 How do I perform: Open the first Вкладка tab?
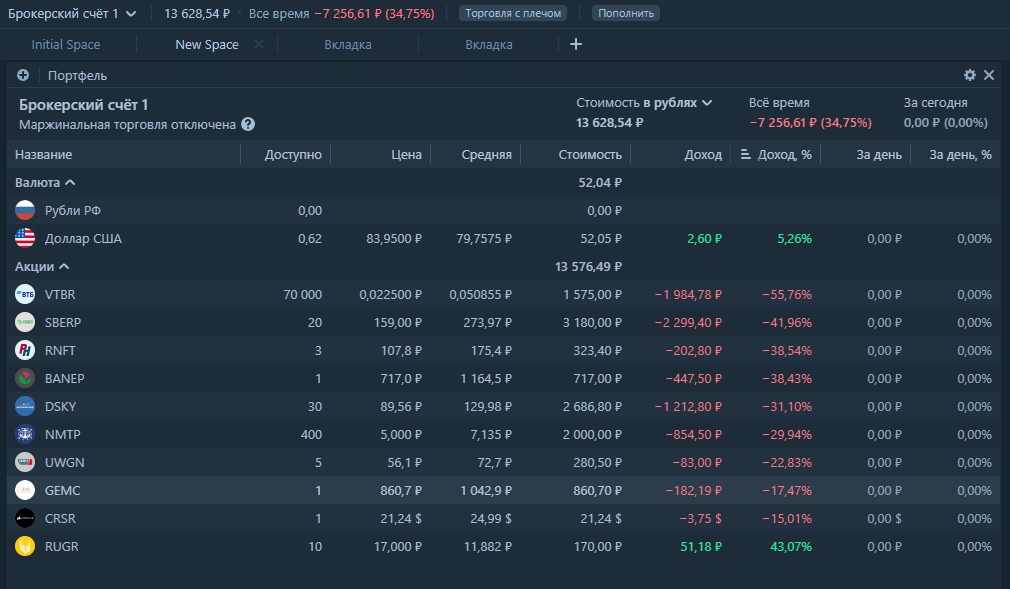pyautogui.click(x=348, y=44)
